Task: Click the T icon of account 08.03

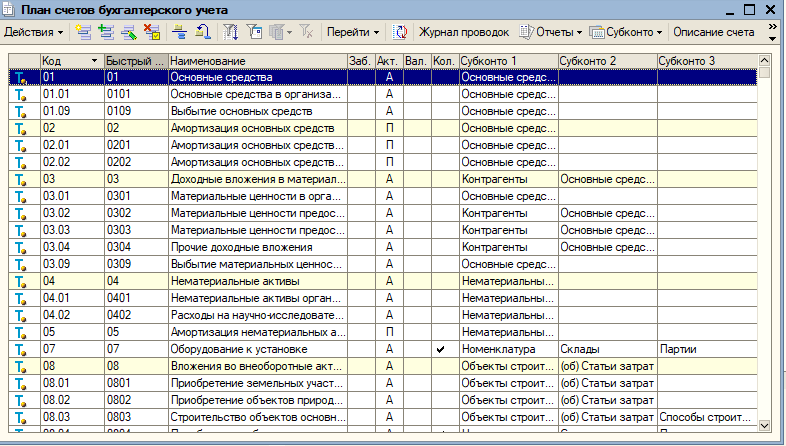Action: tap(21, 417)
